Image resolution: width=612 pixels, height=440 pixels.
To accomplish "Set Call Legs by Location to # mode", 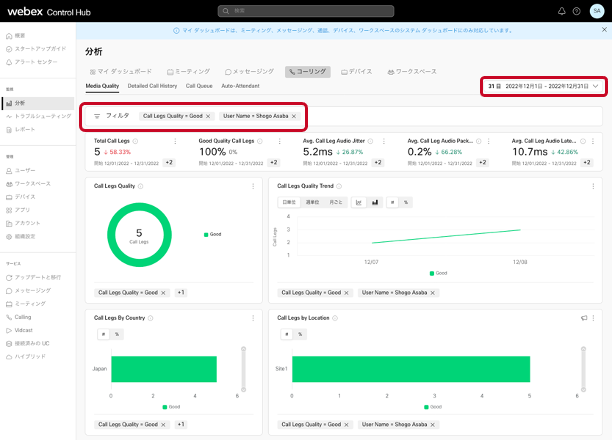I will pos(286,334).
